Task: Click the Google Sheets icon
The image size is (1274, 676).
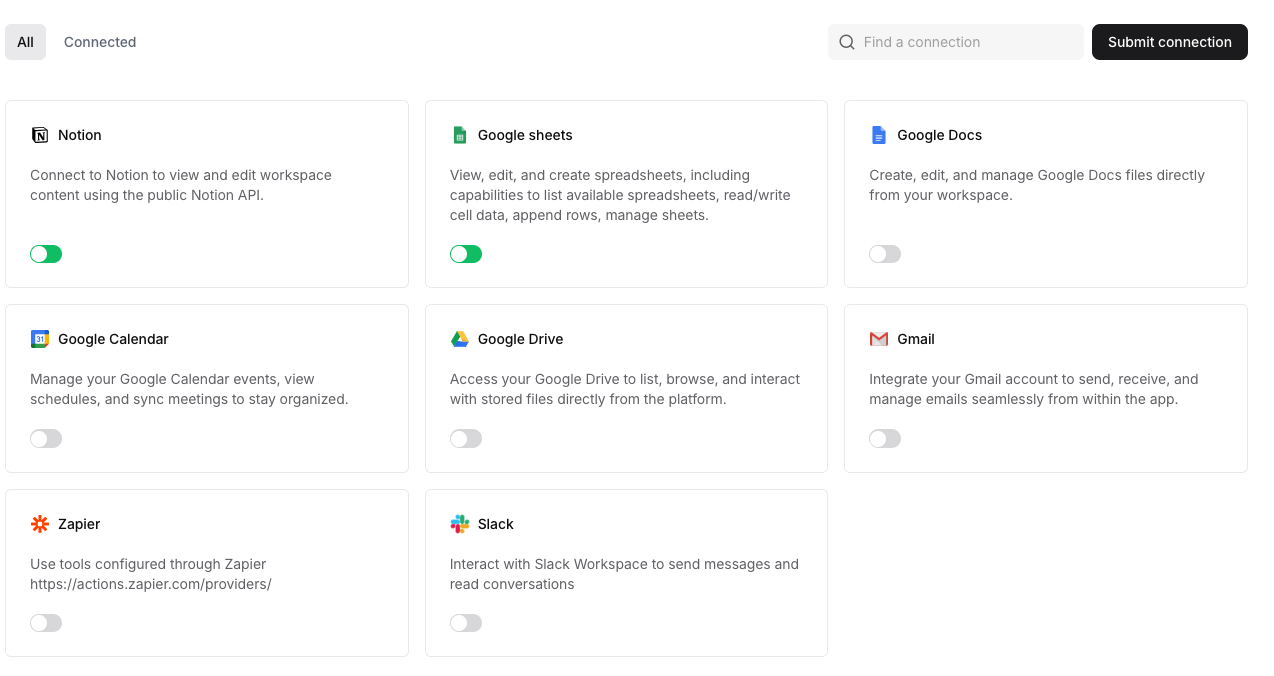Action: 460,135
